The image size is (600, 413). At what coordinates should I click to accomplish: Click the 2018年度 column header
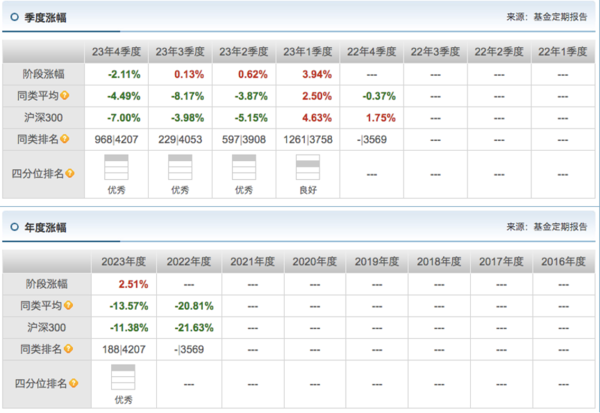439,261
